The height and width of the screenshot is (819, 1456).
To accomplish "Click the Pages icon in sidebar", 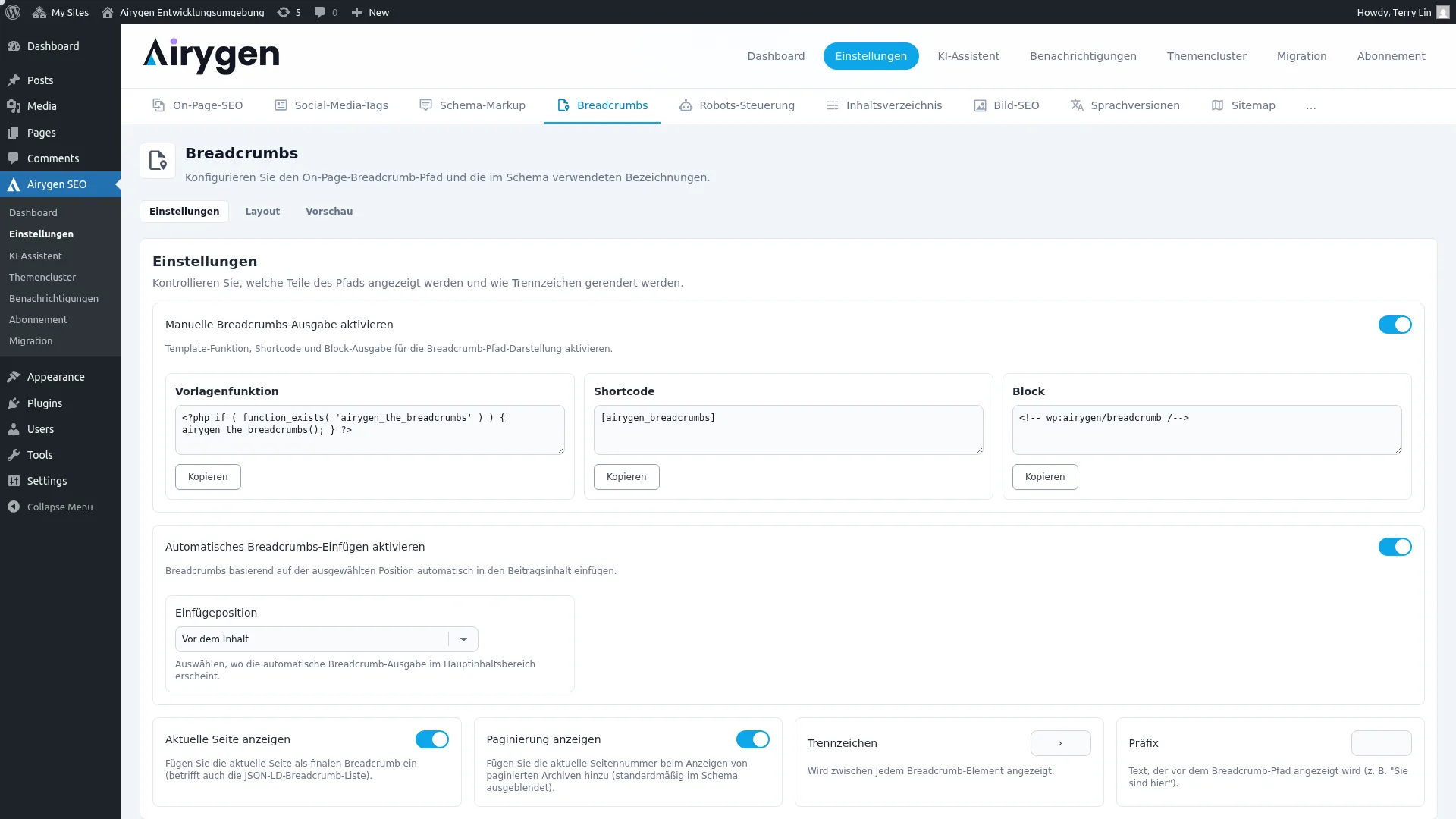I will (14, 133).
